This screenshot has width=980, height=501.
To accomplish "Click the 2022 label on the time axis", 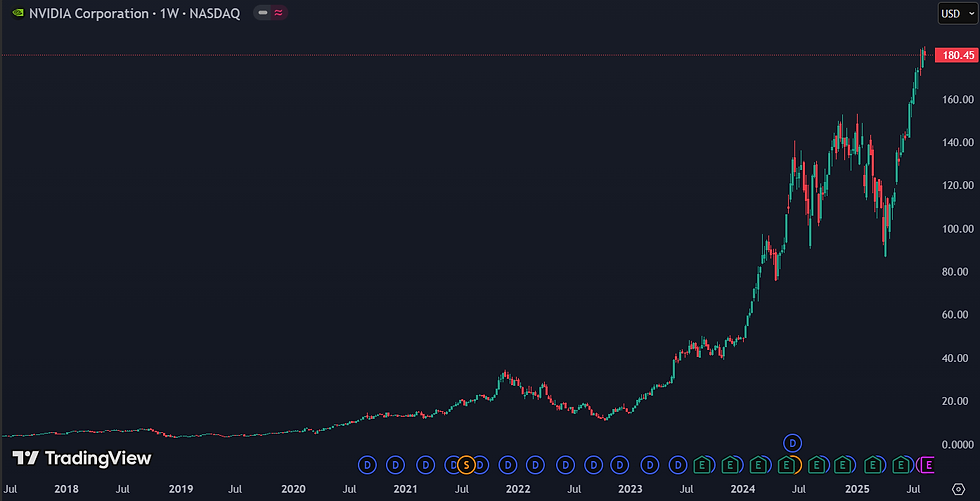I will (x=518, y=489).
